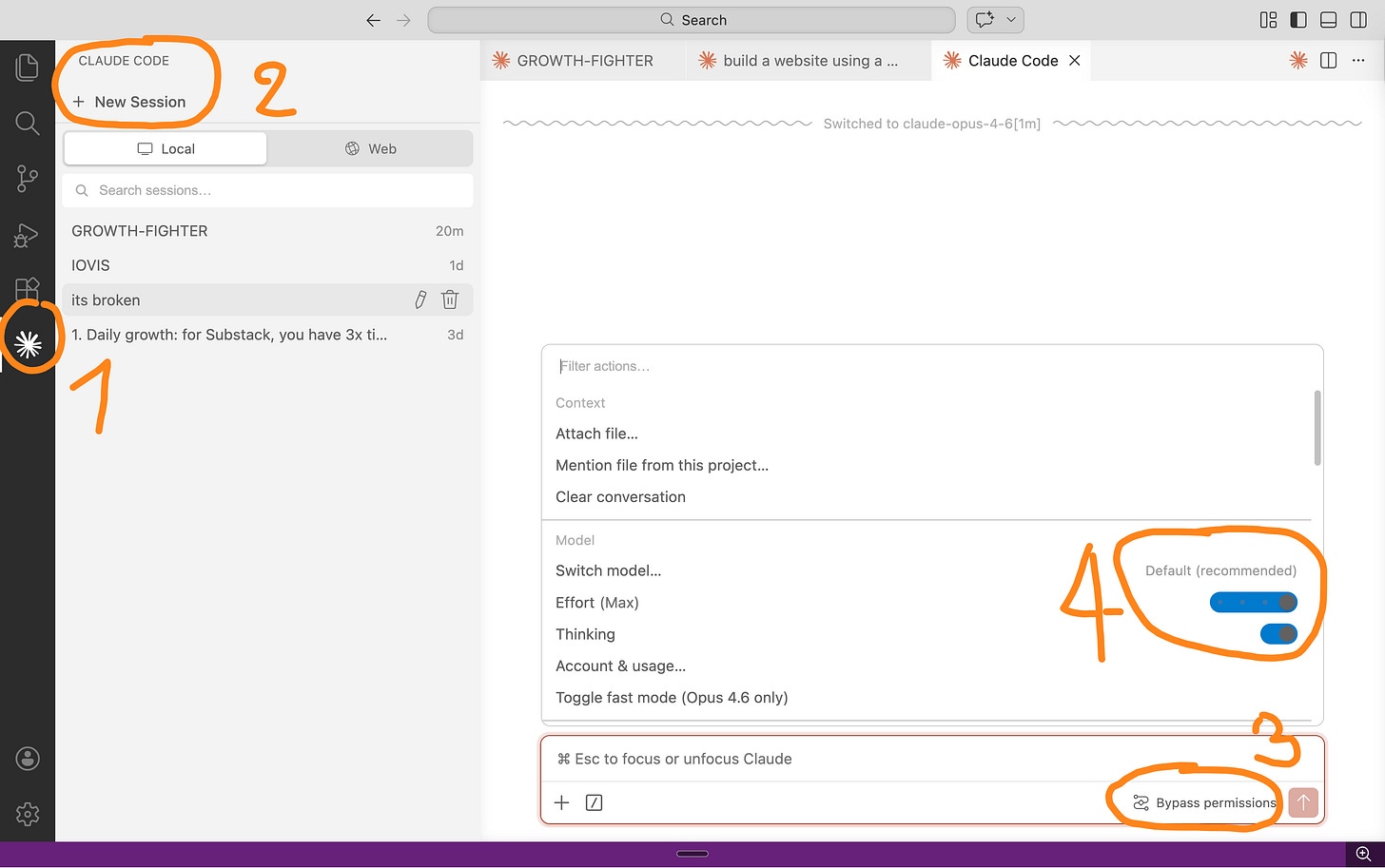Click the Claude icon in editor actions

pos(1298,61)
